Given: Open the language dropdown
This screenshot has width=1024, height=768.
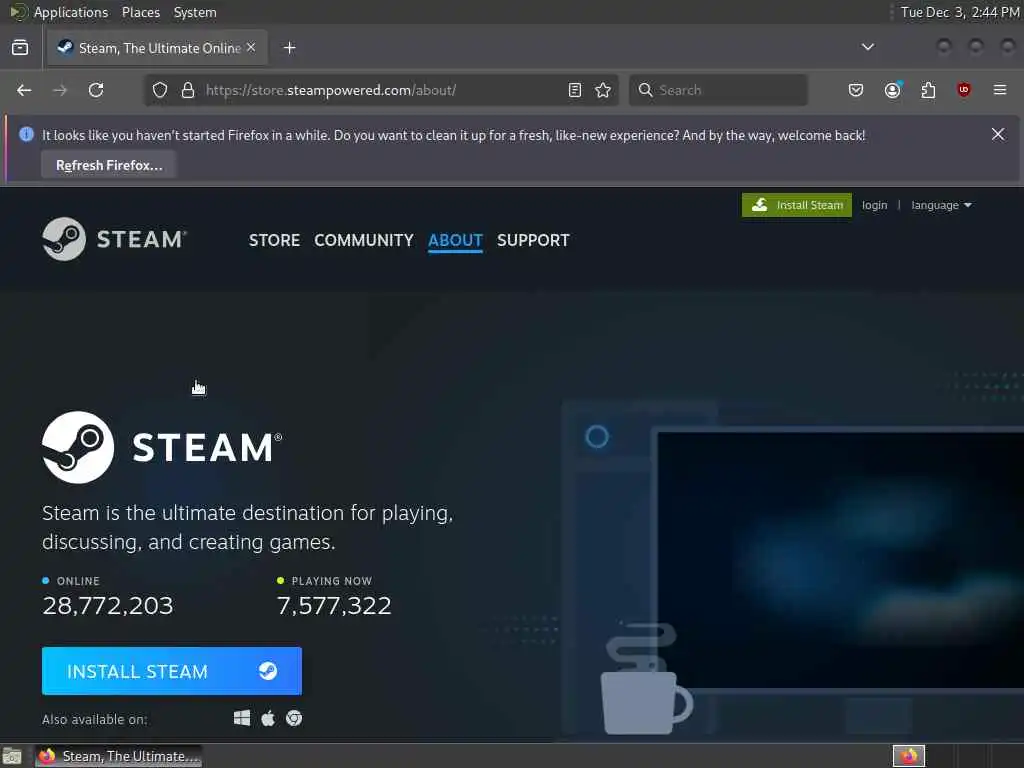Looking at the screenshot, I should pyautogui.click(x=941, y=205).
